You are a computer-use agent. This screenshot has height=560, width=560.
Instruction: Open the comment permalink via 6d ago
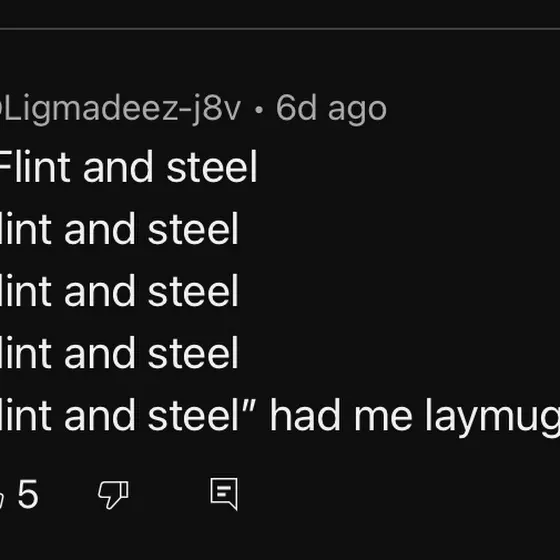331,108
